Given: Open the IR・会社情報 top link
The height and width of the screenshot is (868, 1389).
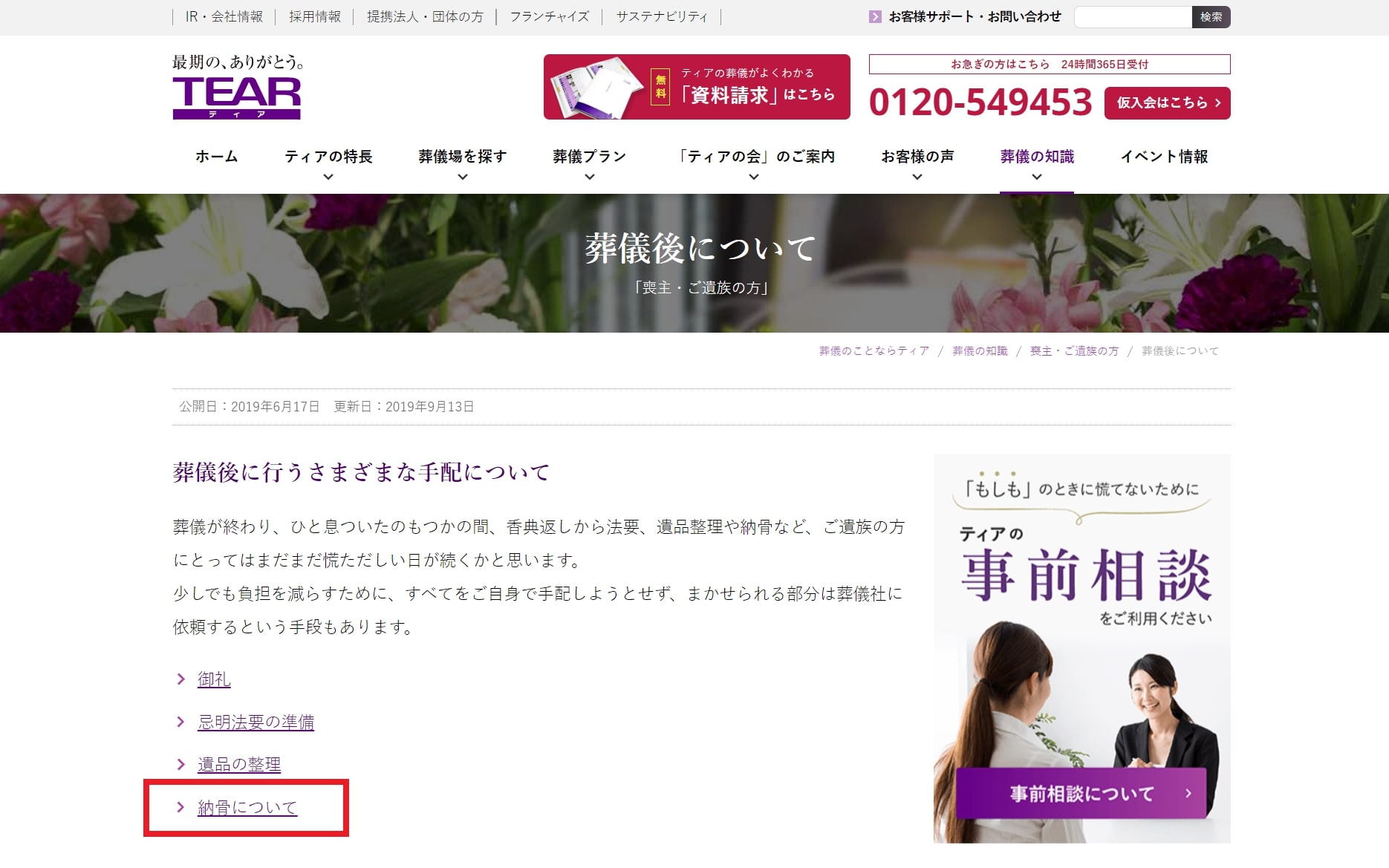Looking at the screenshot, I should pyautogui.click(x=224, y=17).
